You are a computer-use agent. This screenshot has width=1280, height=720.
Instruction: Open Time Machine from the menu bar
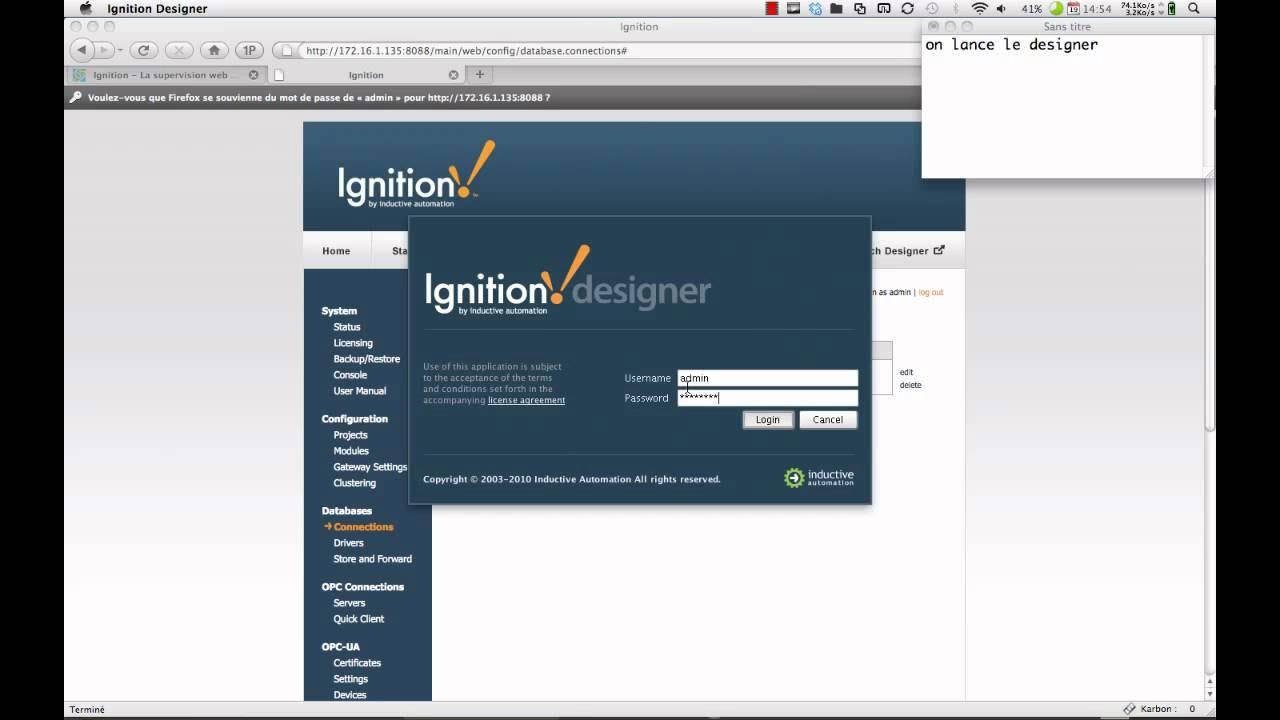pyautogui.click(x=932, y=8)
